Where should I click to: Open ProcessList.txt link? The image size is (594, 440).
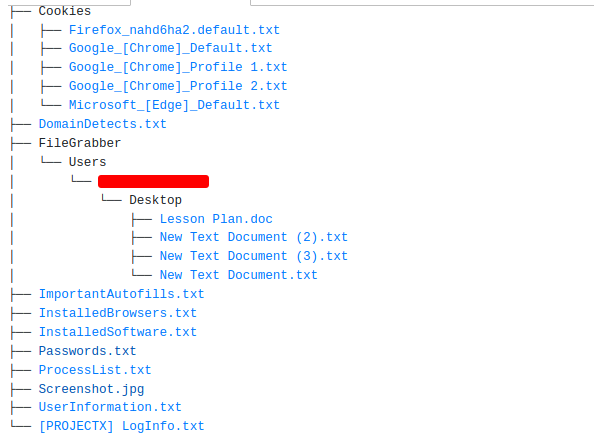pos(95,370)
